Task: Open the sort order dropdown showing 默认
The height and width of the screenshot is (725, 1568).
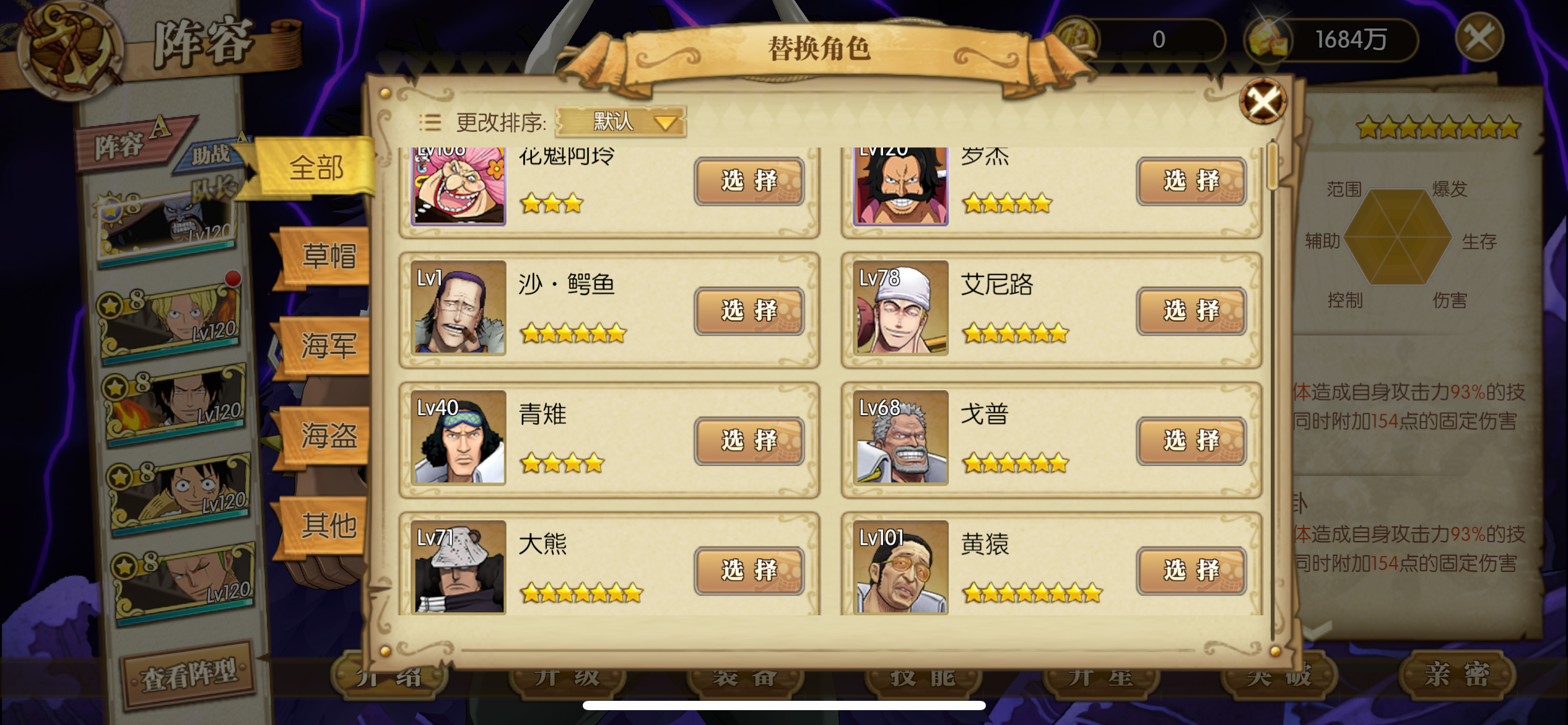Action: [x=621, y=121]
